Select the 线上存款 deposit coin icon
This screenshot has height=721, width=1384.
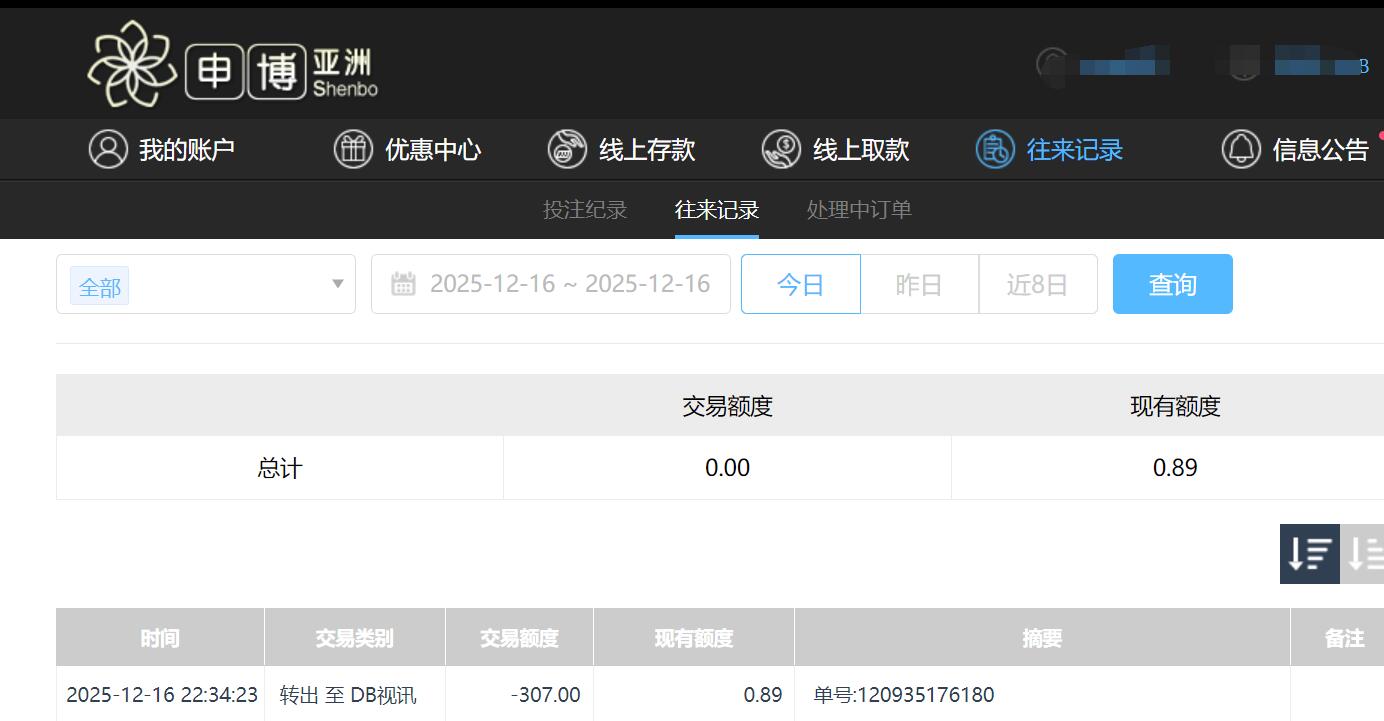566,149
